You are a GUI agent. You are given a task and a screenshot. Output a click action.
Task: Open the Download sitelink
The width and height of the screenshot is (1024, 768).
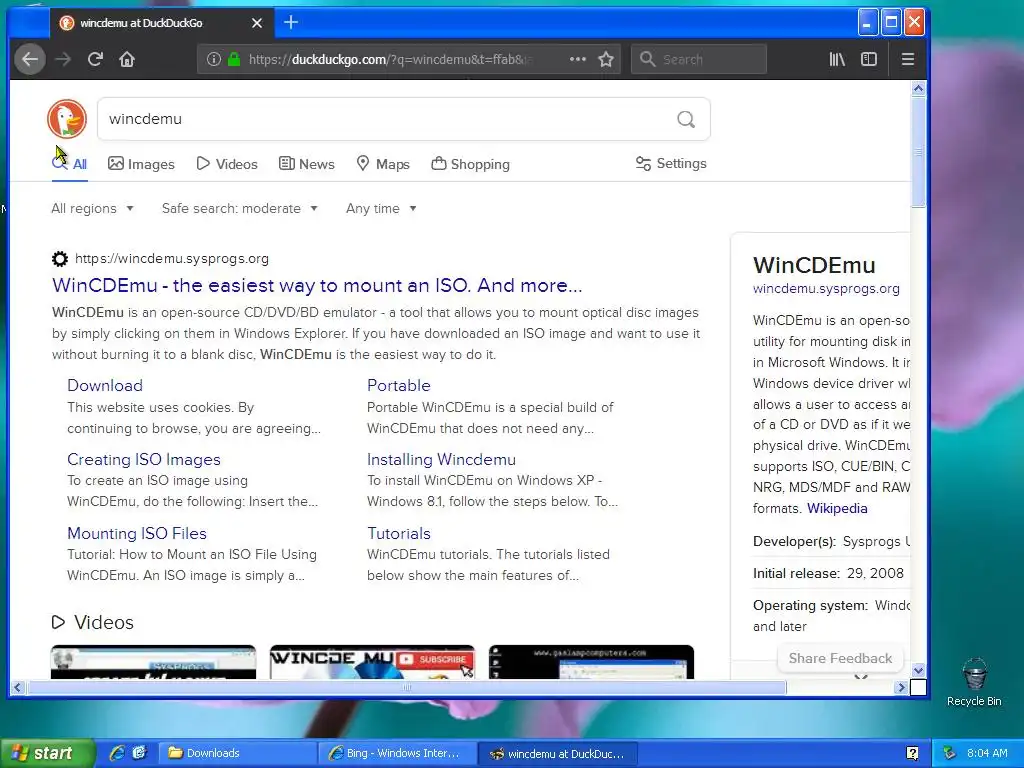coord(104,385)
